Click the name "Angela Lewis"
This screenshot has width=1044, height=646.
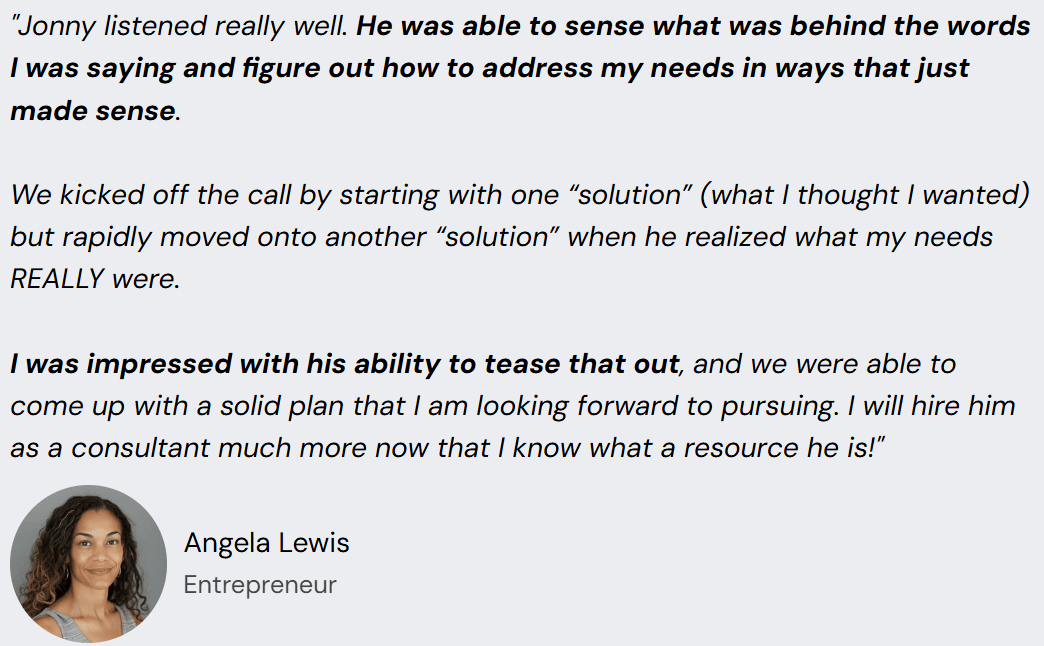click(x=266, y=543)
